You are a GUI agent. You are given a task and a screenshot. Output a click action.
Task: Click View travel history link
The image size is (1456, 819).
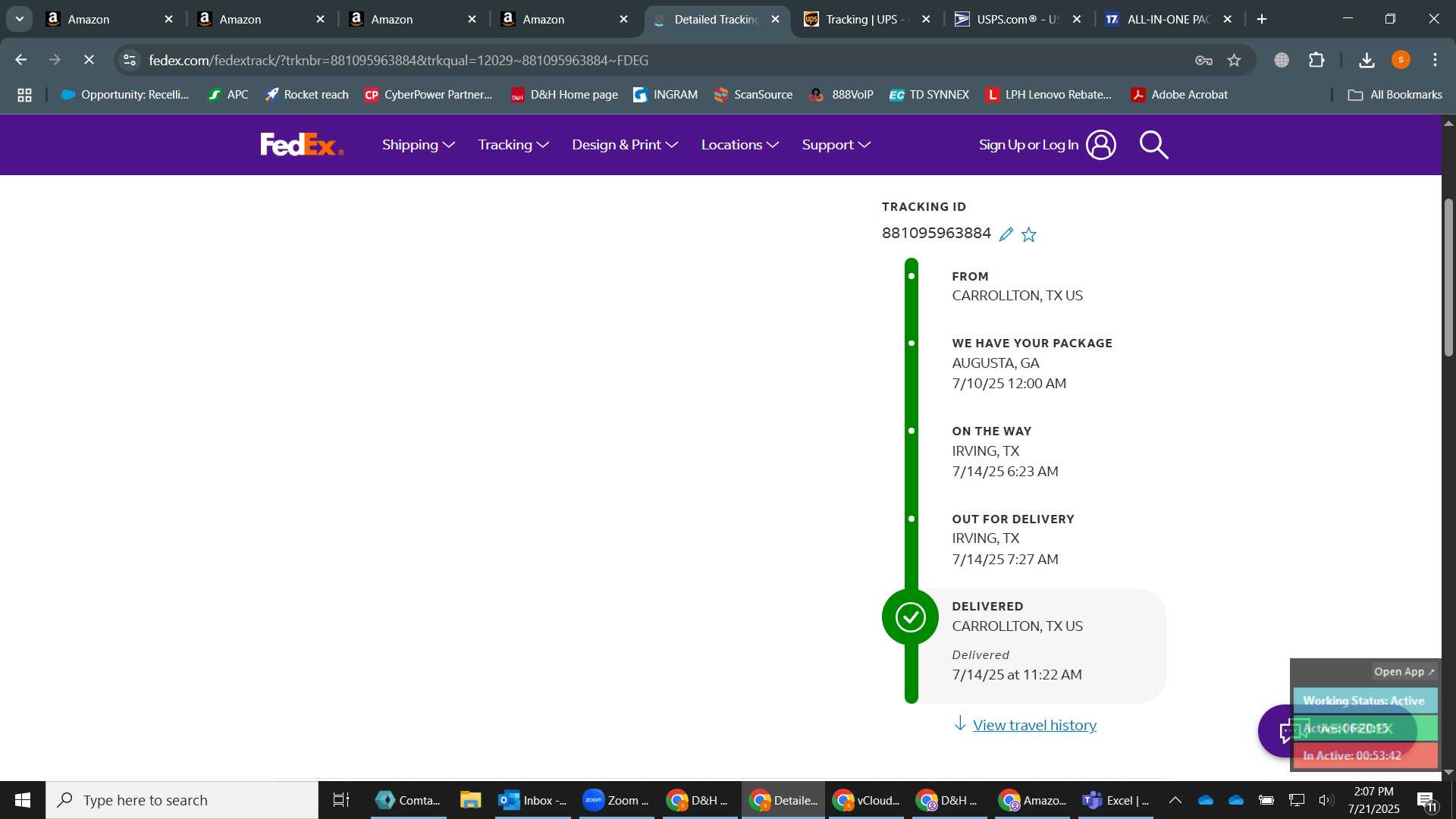pyautogui.click(x=1034, y=725)
